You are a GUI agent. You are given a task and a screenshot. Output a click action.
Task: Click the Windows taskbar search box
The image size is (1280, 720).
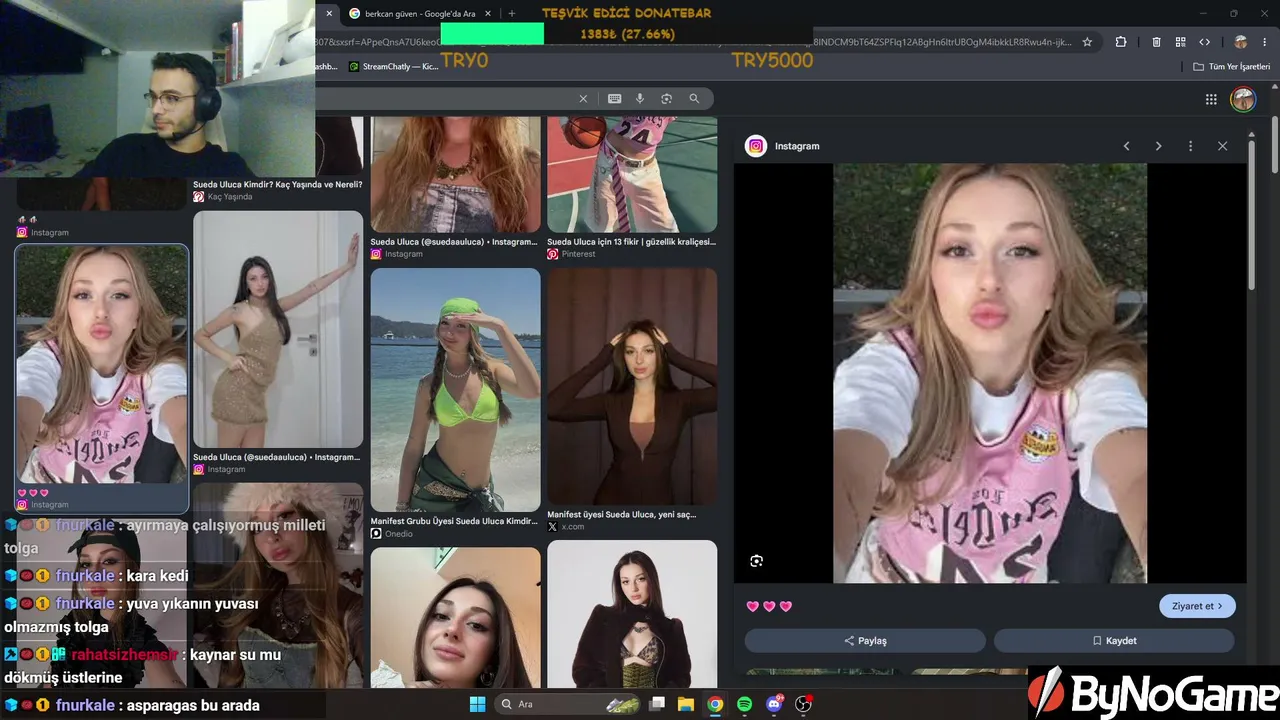point(569,704)
